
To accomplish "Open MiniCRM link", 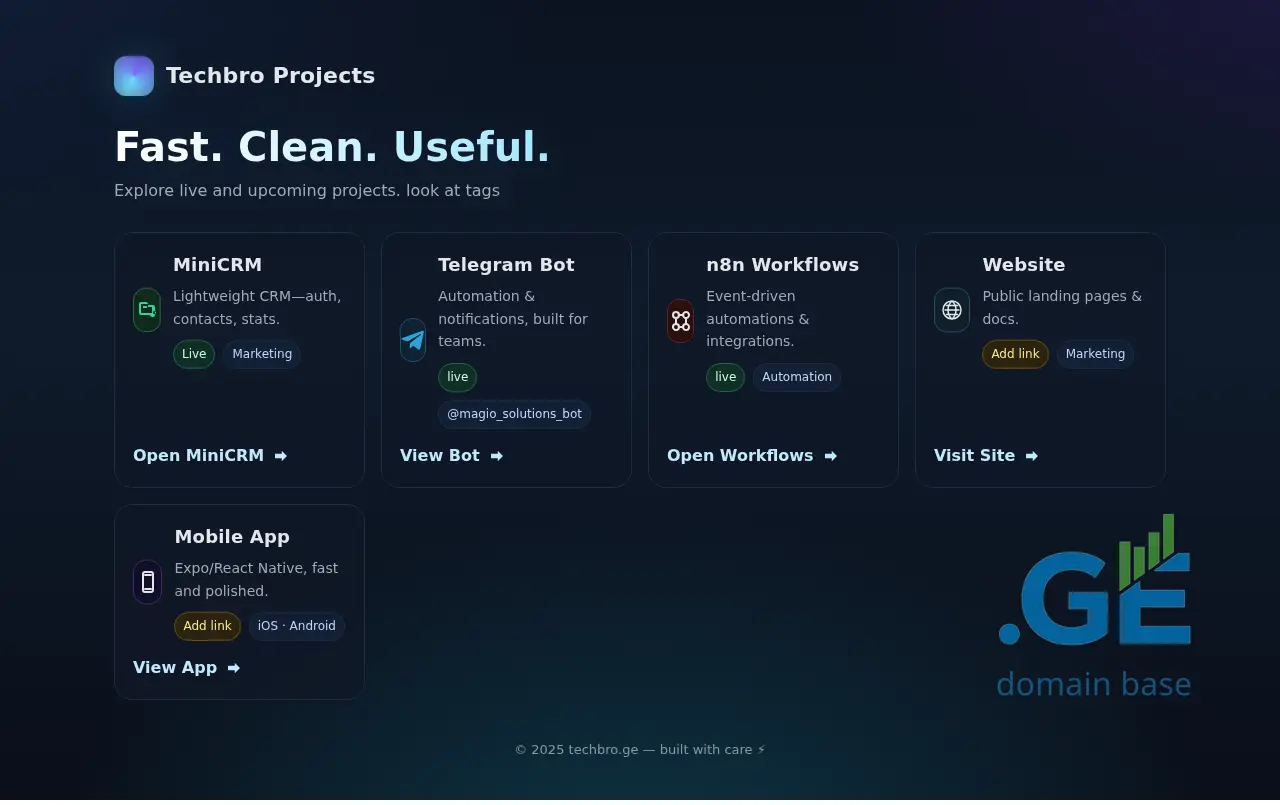I will click(x=199, y=456).
